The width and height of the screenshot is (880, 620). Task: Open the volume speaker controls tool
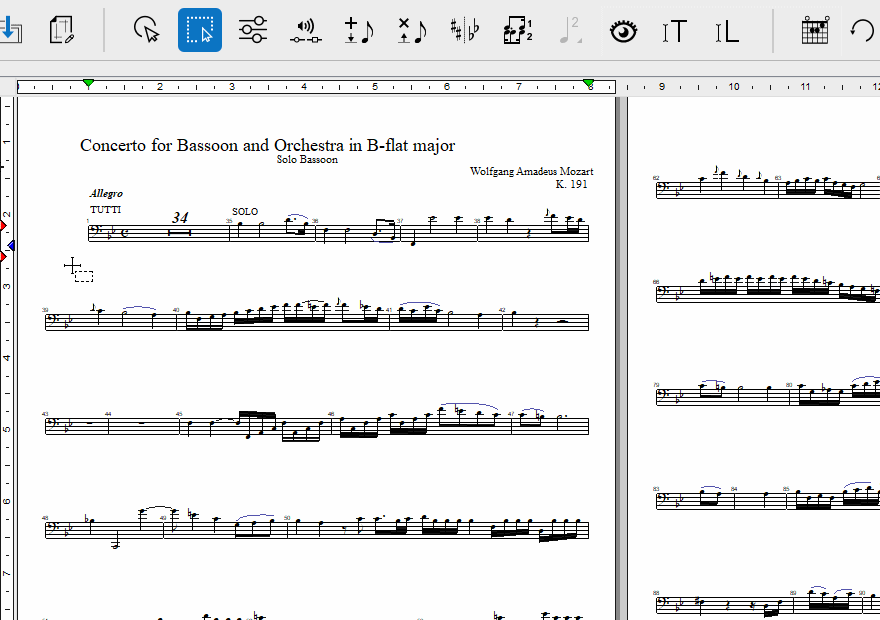point(306,31)
